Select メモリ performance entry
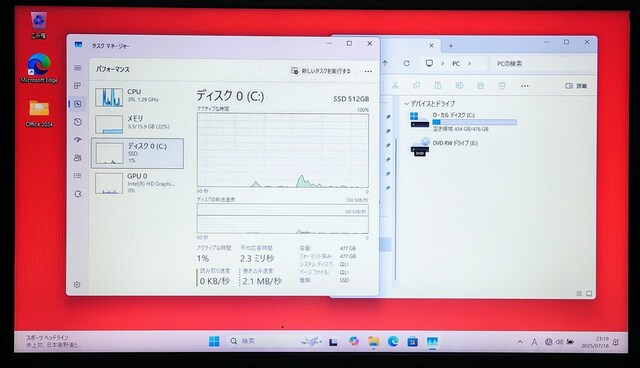Screen dimensions: 640x368 click(138, 124)
